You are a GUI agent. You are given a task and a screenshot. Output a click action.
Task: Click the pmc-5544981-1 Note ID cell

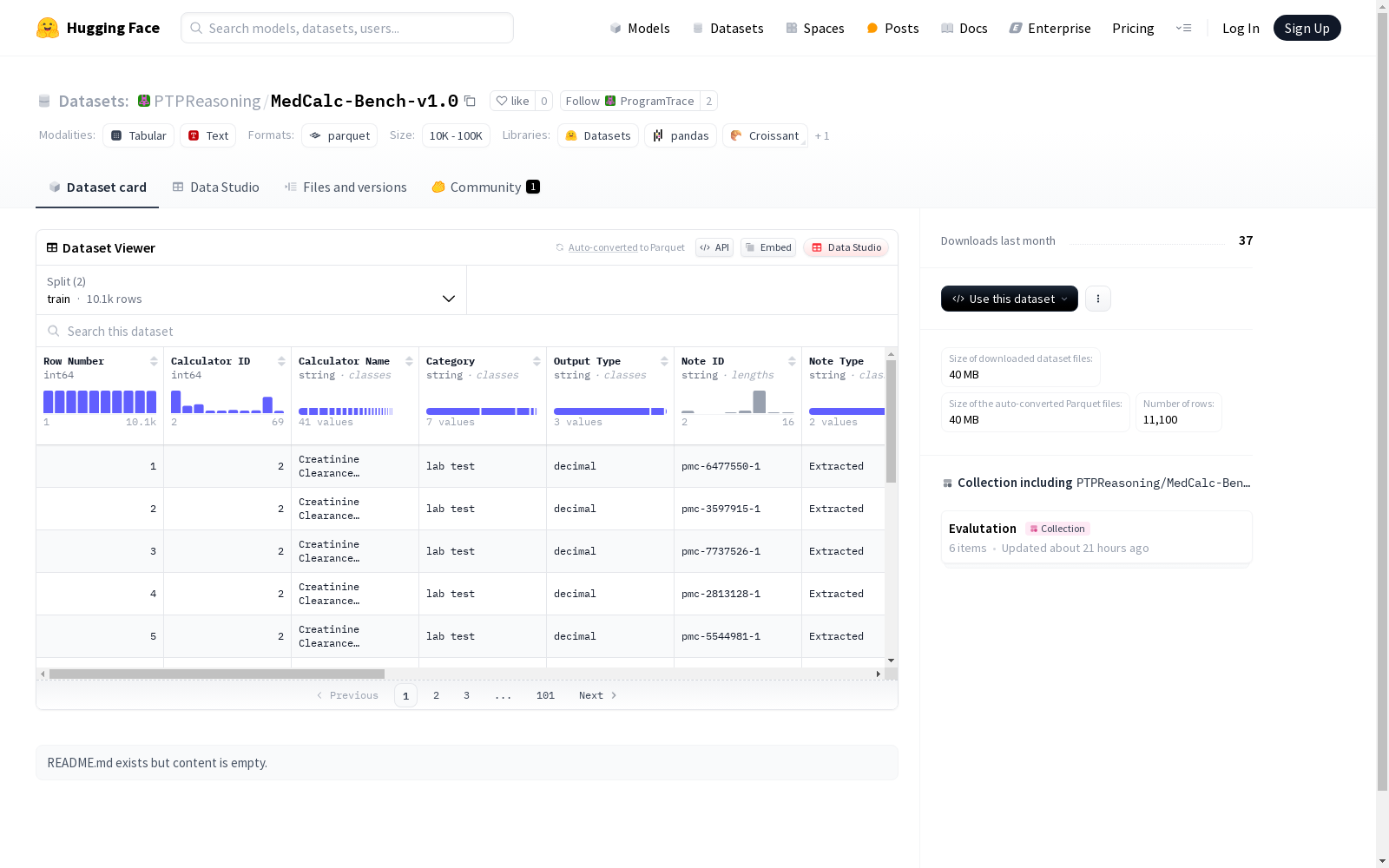[738, 636]
